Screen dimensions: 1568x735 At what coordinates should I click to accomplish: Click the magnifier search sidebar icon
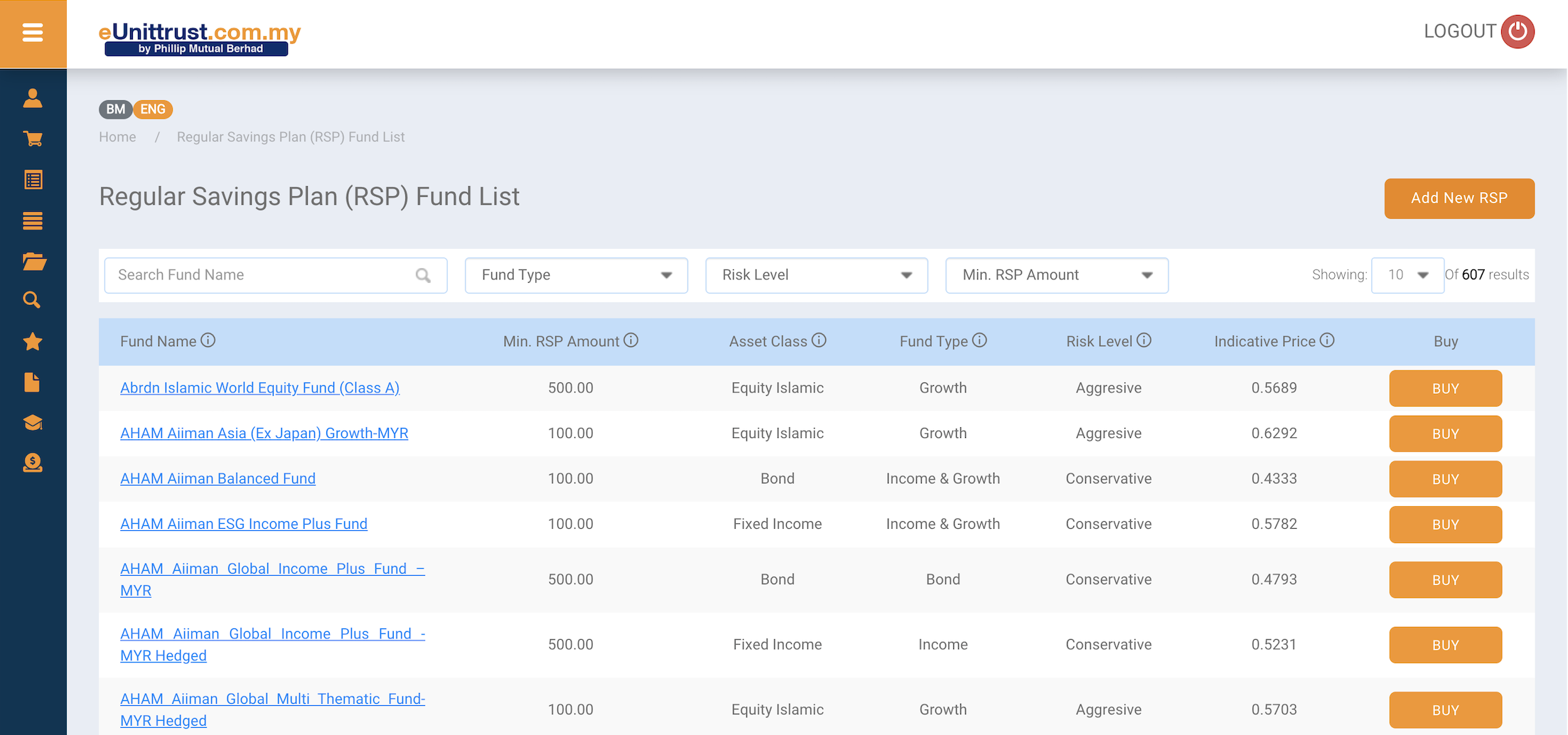[32, 300]
